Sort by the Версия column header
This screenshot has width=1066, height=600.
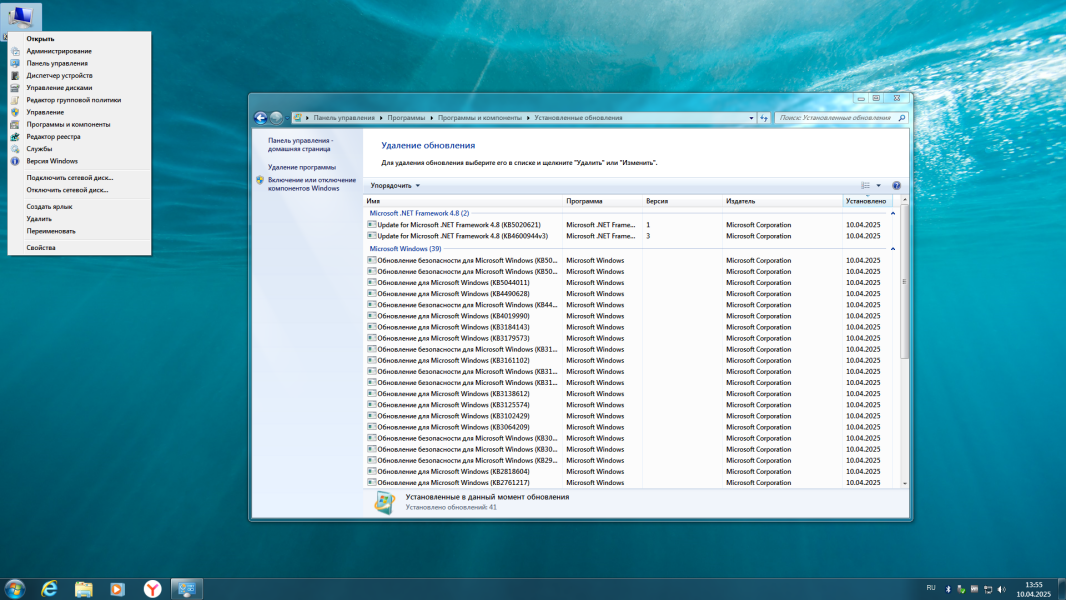click(x=683, y=201)
